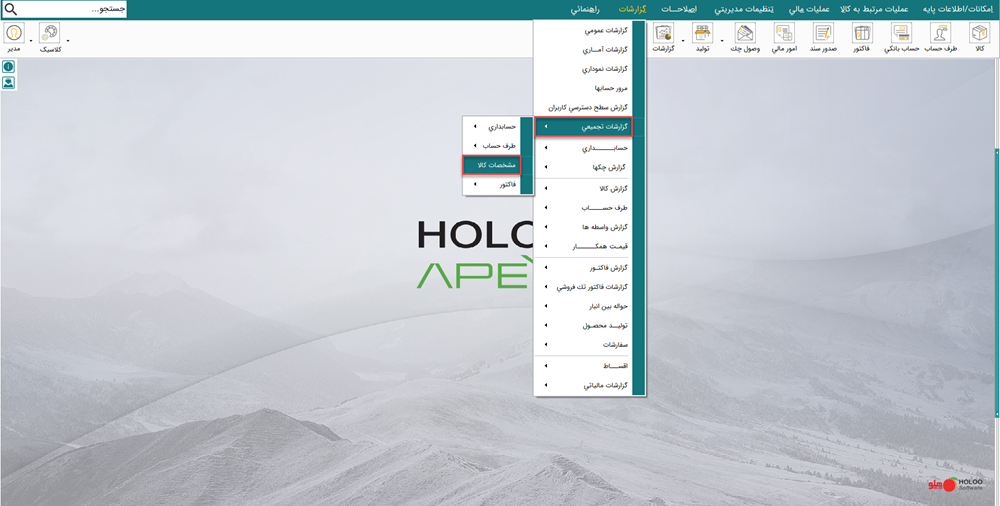Click the magnifier search icon
The width and height of the screenshot is (1000, 506).
[11, 10]
